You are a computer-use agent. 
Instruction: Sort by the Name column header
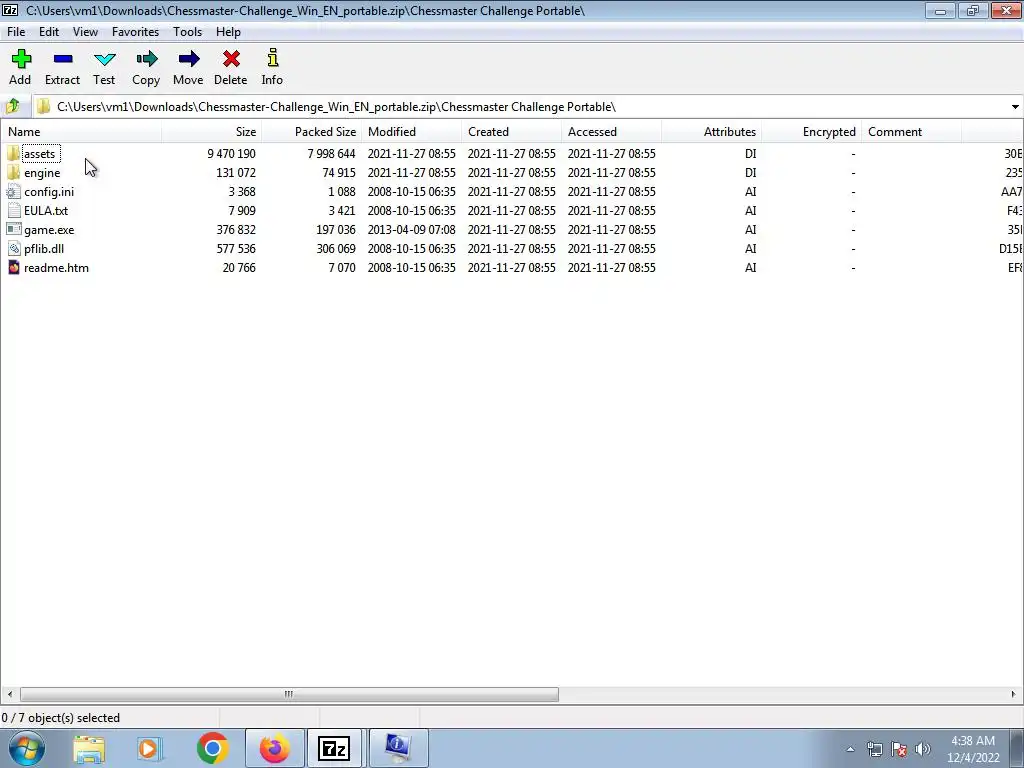(82, 132)
